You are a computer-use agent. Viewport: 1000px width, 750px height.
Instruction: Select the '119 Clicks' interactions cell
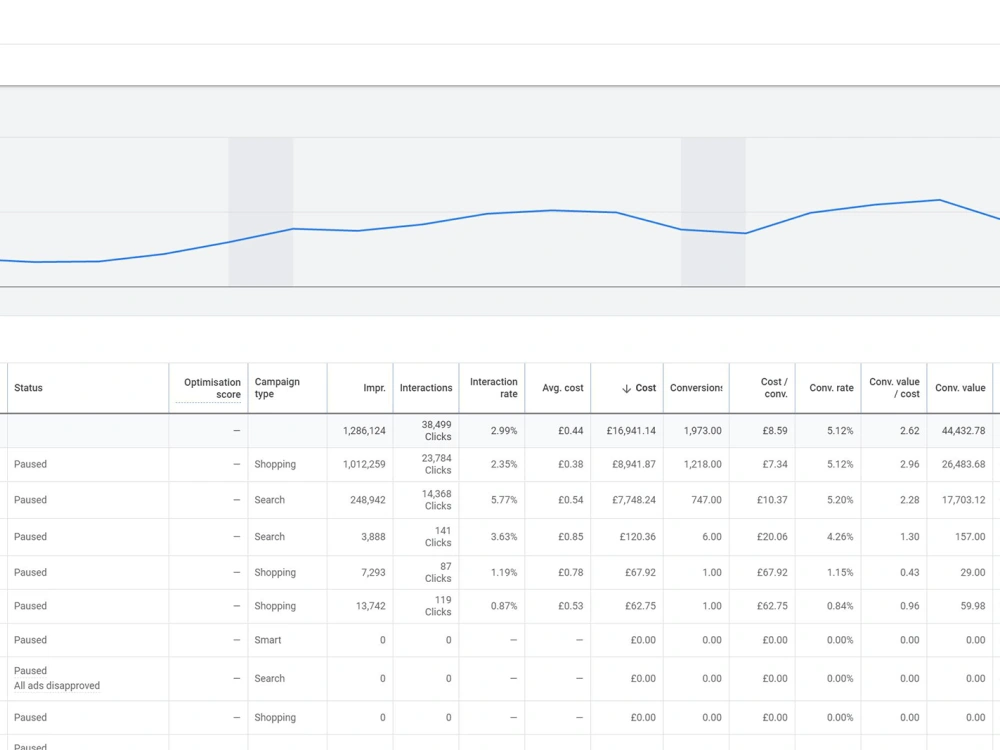[x=438, y=606]
